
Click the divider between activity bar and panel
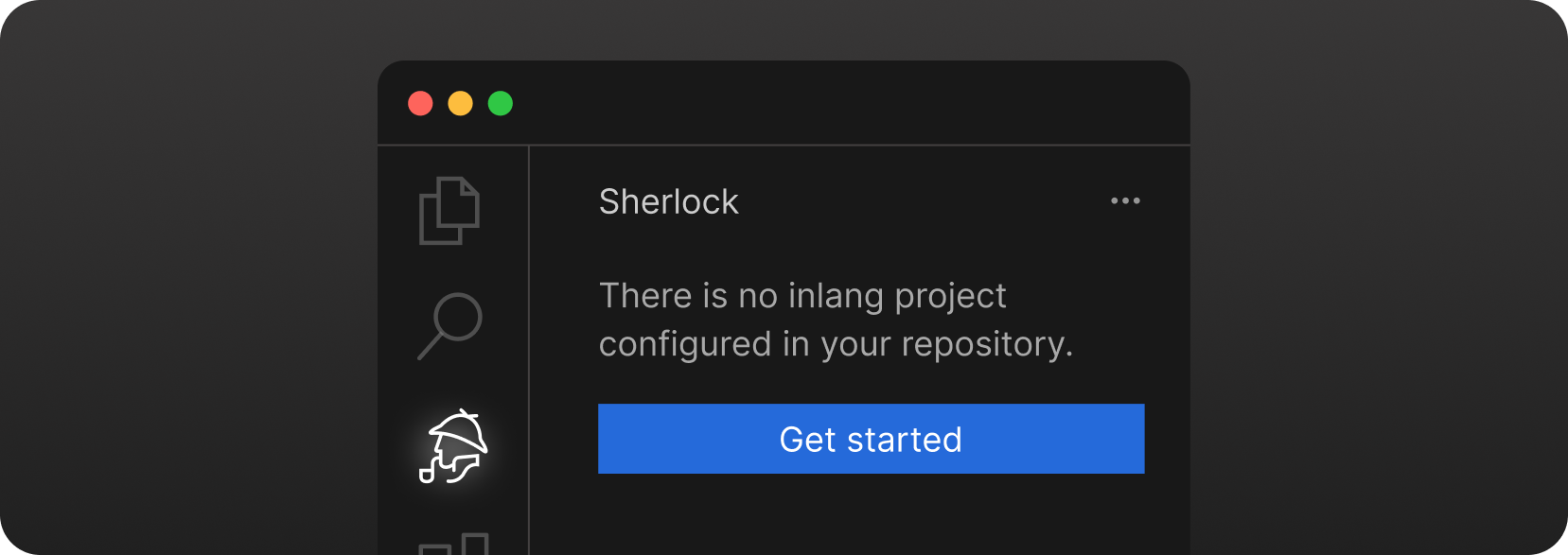pos(529,350)
